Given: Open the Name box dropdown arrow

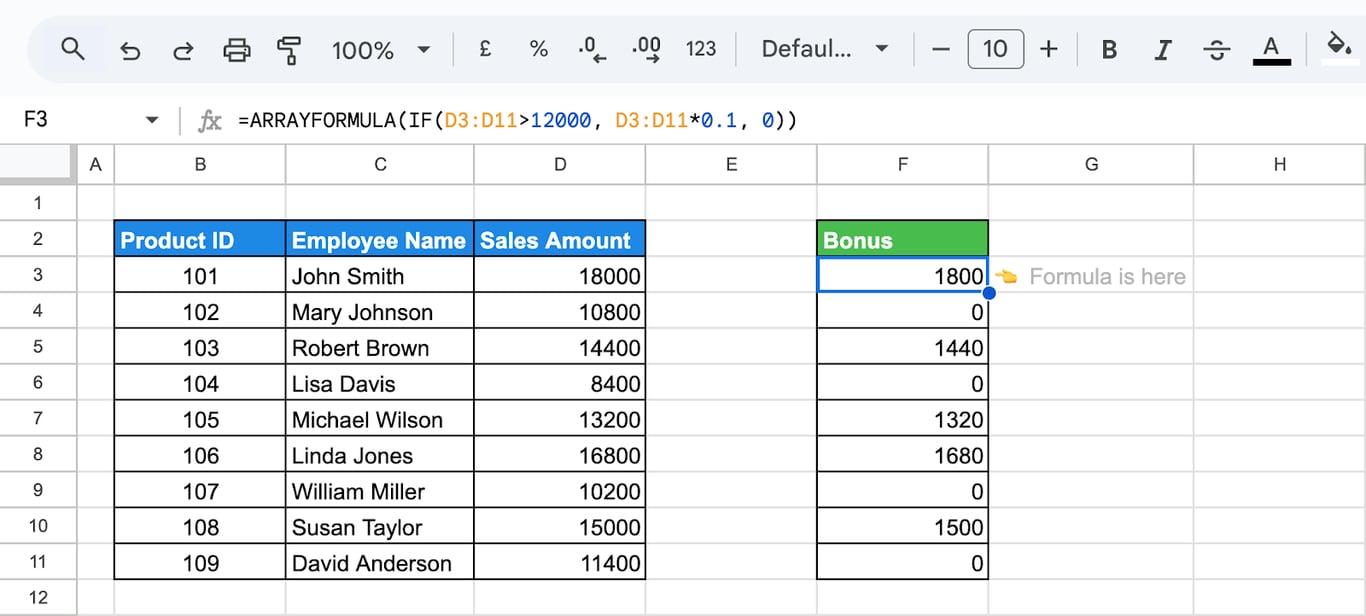Looking at the screenshot, I should coord(152,120).
